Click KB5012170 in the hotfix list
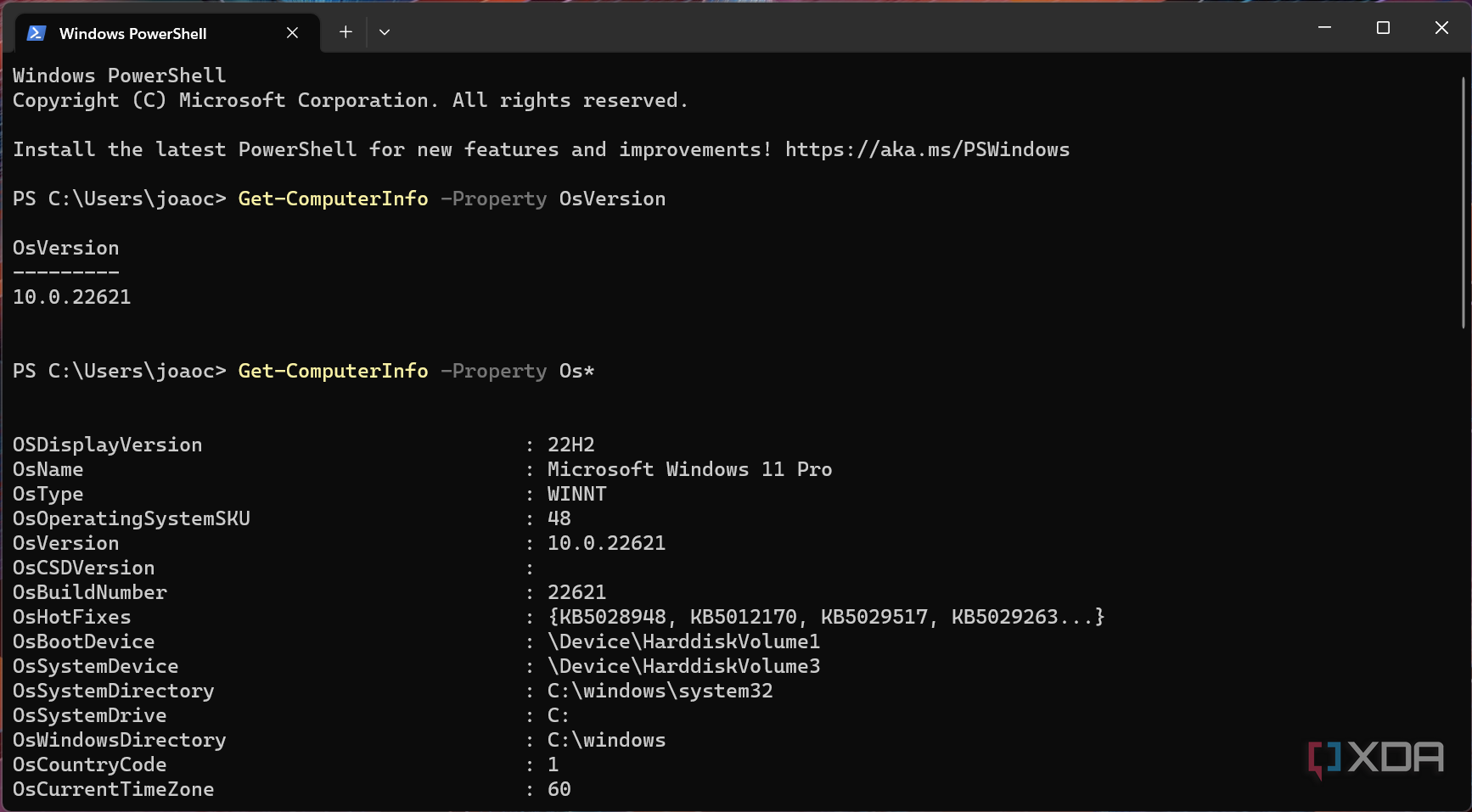Viewport: 1472px width, 812px height. coord(744,617)
